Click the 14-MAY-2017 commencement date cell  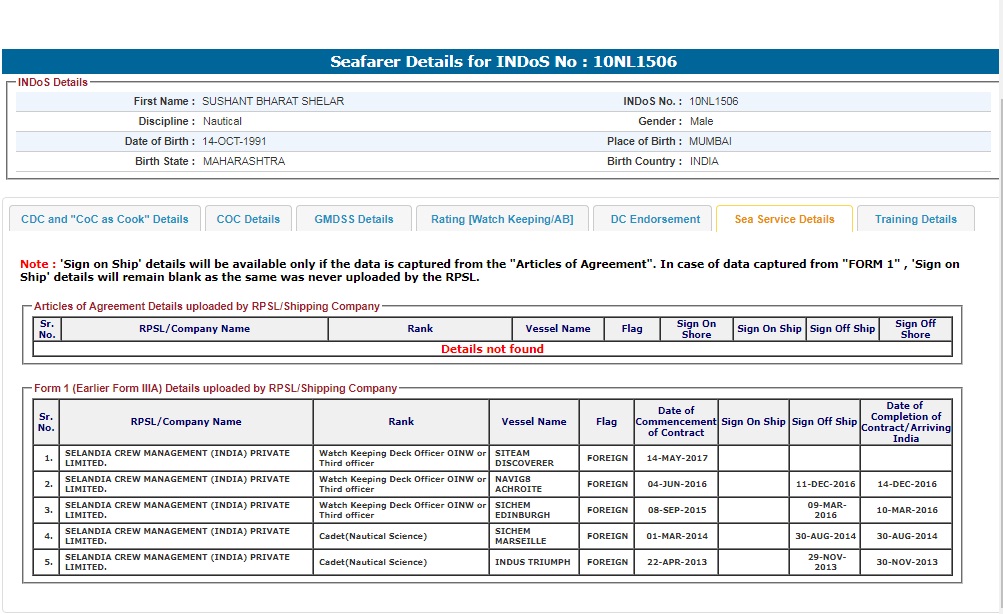pyautogui.click(x=676, y=458)
